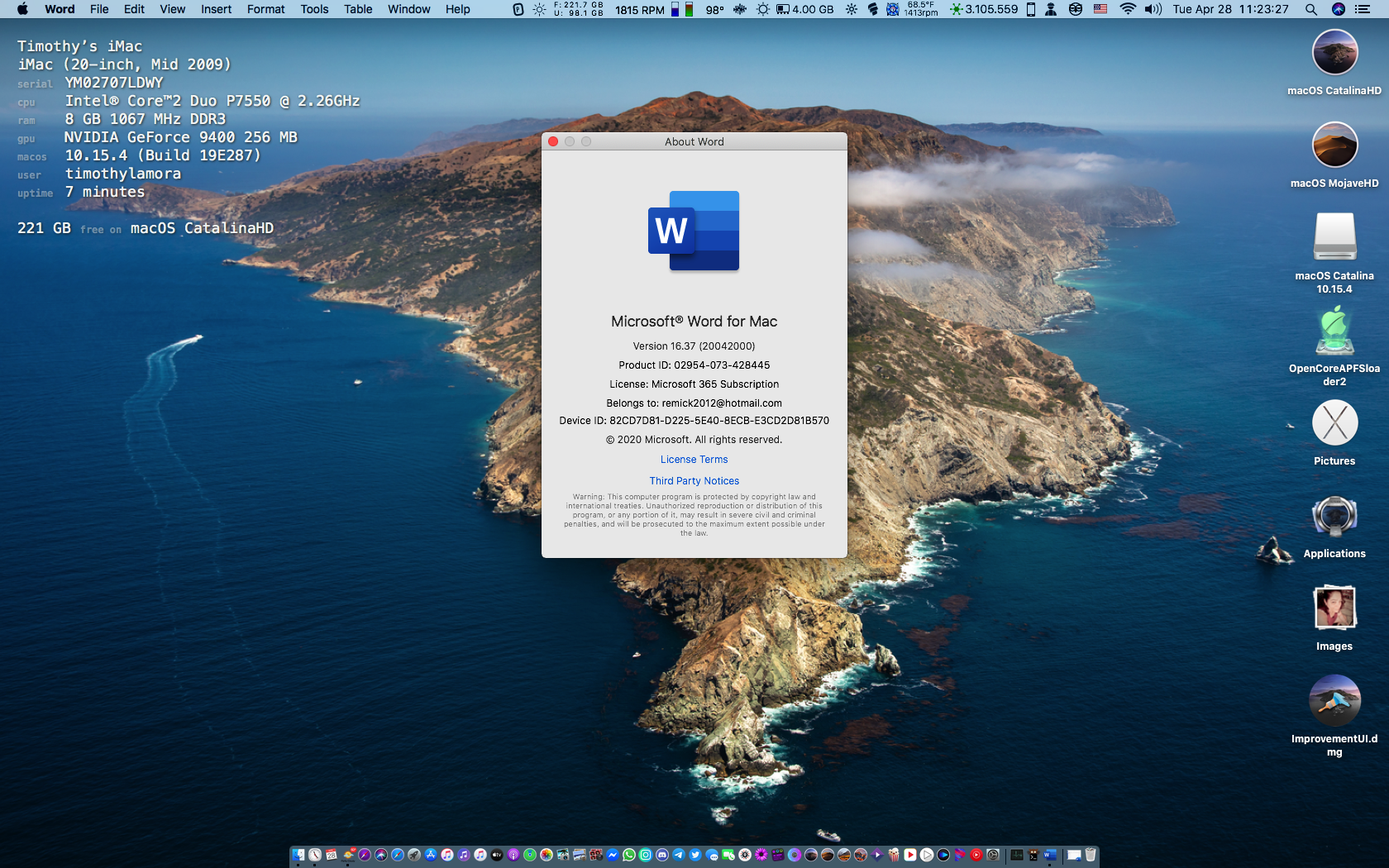Select the Pictures desktop icon

point(1334,423)
